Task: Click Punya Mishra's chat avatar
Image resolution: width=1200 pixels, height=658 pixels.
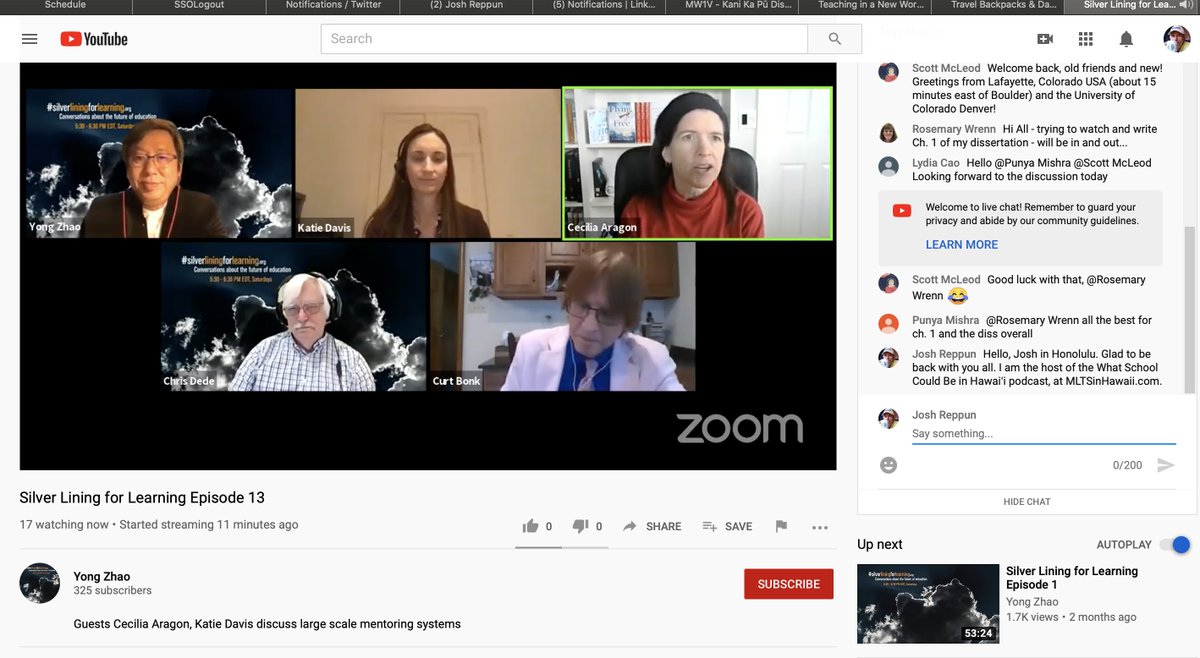Action: pos(888,324)
